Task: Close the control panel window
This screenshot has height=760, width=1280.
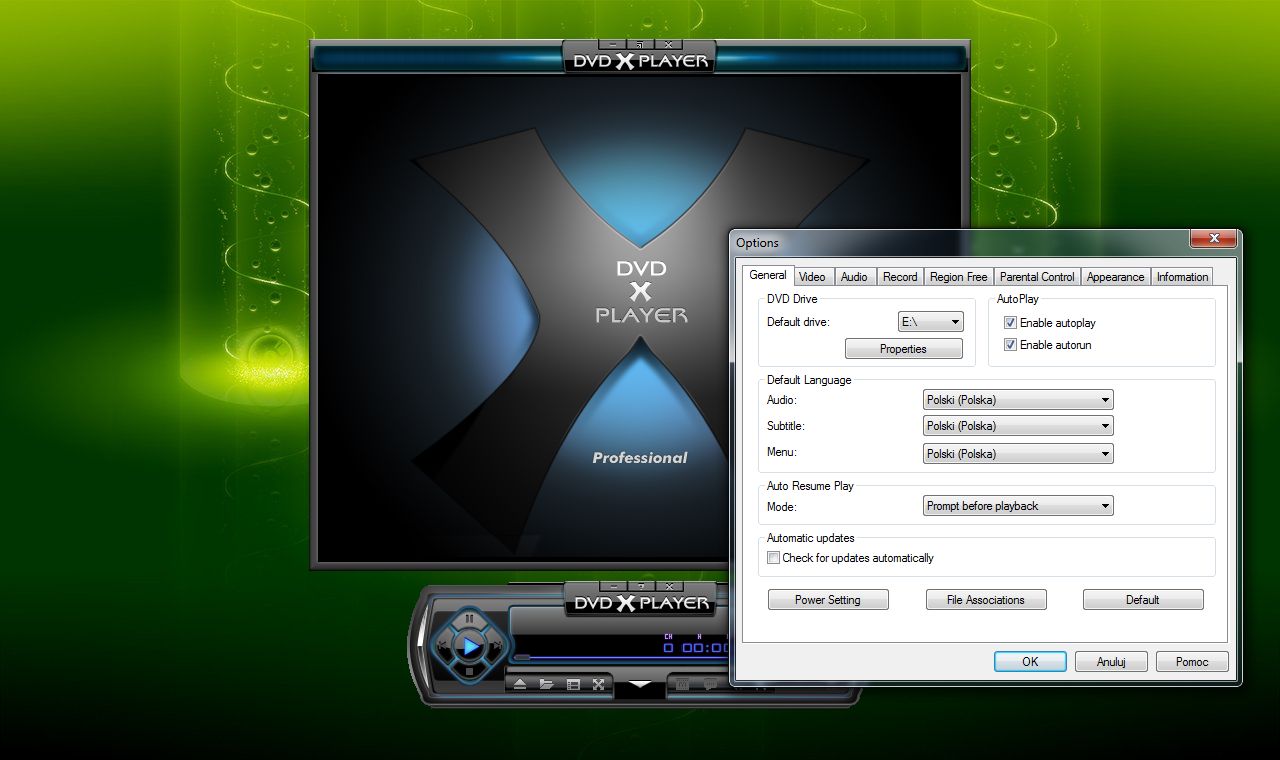Action: (668, 586)
